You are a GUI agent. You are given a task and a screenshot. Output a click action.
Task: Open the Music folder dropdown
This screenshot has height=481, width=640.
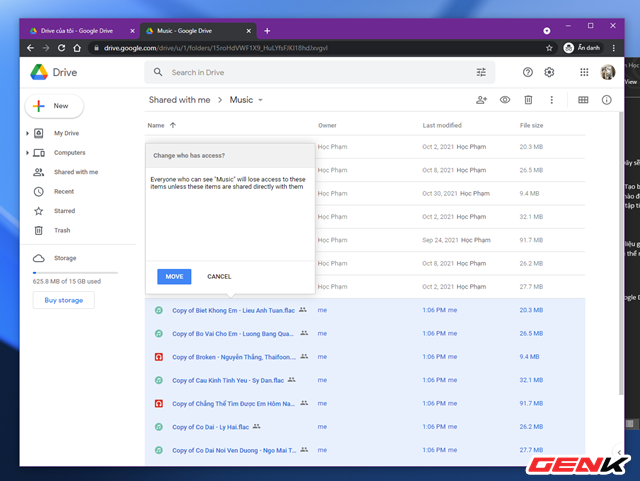(246, 100)
